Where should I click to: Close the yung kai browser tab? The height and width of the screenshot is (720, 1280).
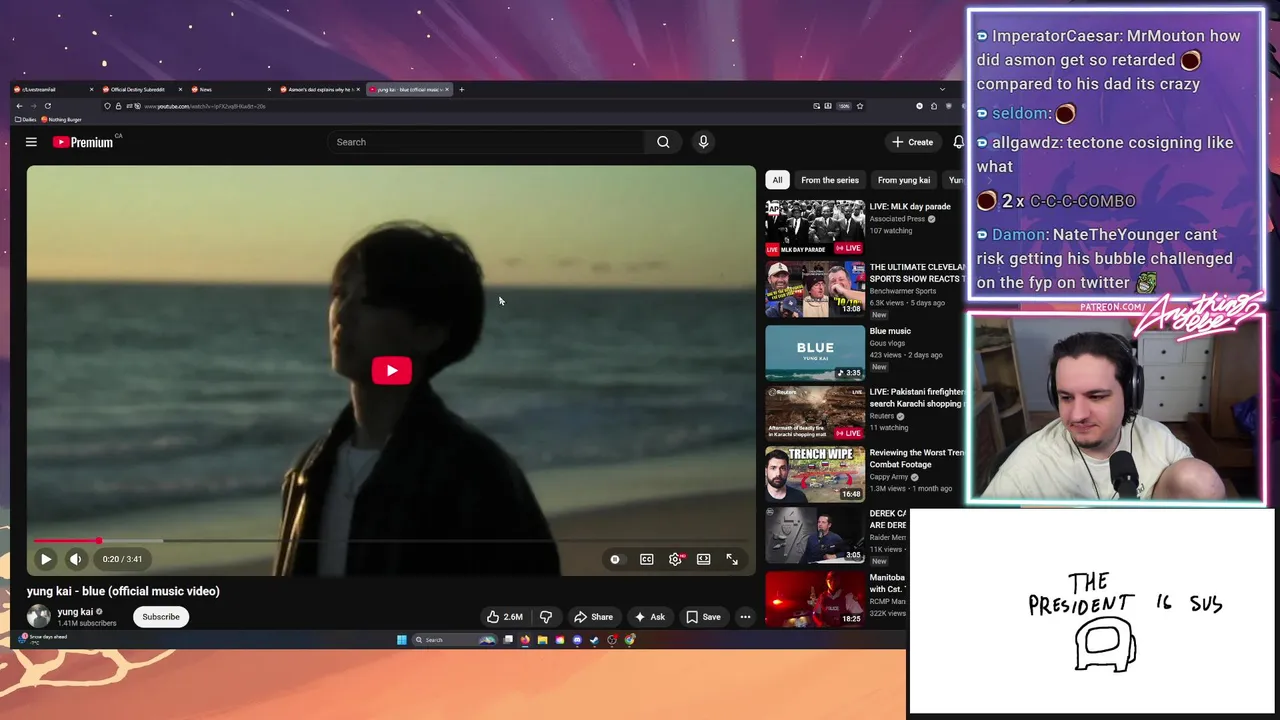click(447, 90)
